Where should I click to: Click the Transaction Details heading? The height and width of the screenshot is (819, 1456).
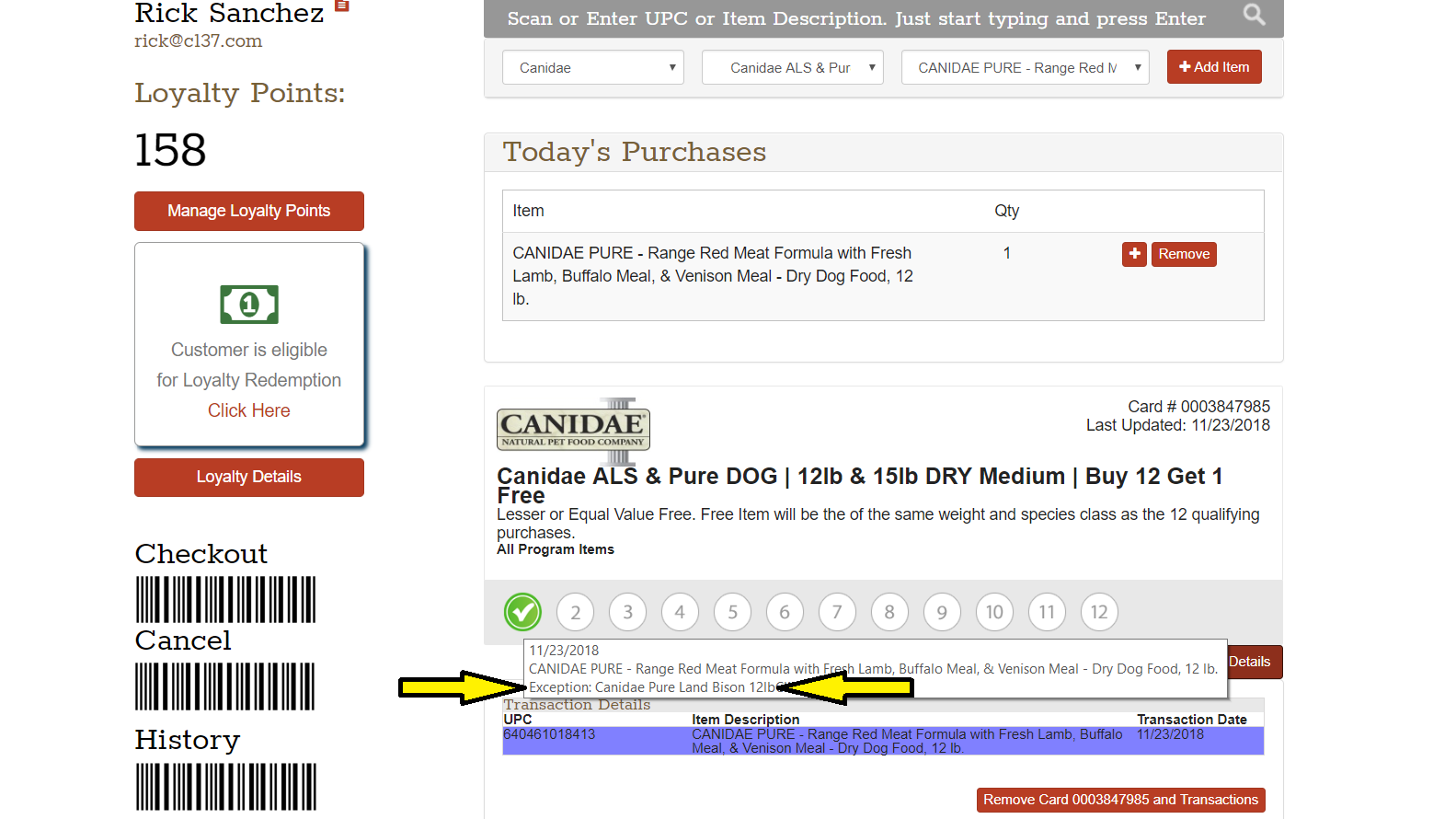click(x=577, y=705)
